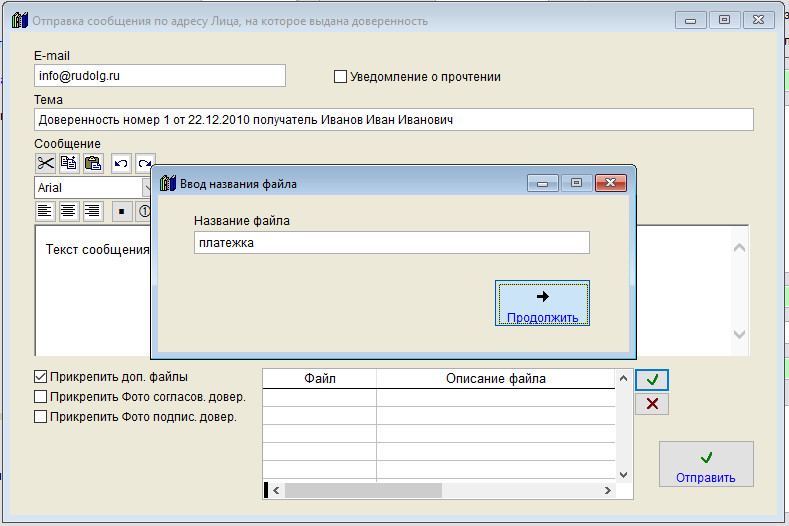Click the Тема subject field
The image size is (789, 526).
[394, 120]
